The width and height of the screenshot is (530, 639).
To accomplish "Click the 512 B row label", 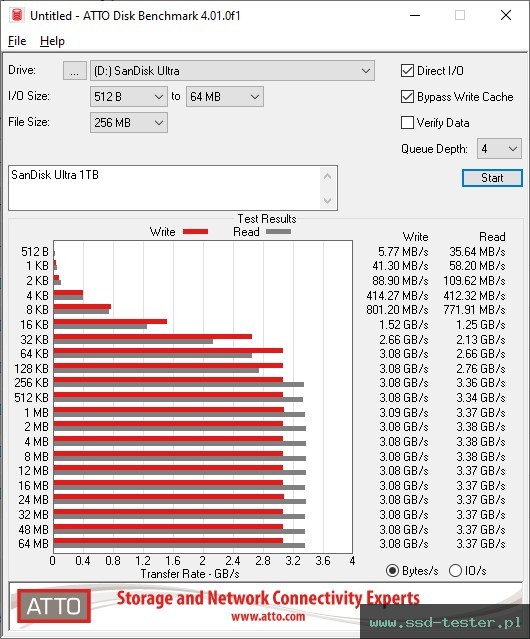I will click(35, 252).
